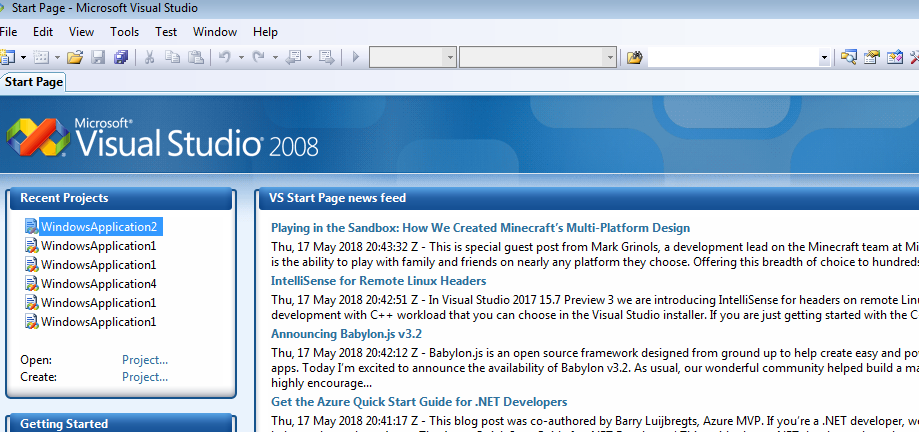Screen dimensions: 919x432
Task: Click the Save All icon
Action: coord(121,57)
